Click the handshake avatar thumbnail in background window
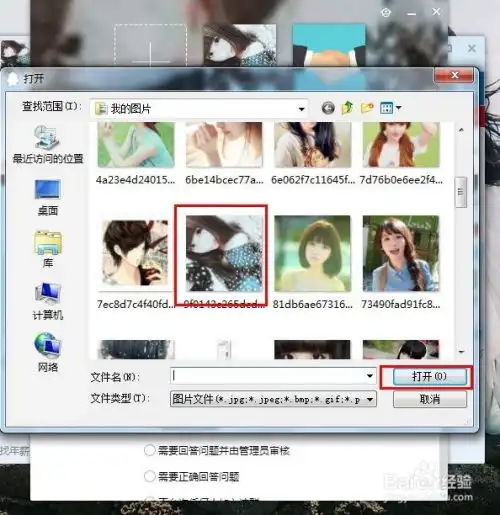Screen dimensions: 500x515 pyautogui.click(x=329, y=45)
